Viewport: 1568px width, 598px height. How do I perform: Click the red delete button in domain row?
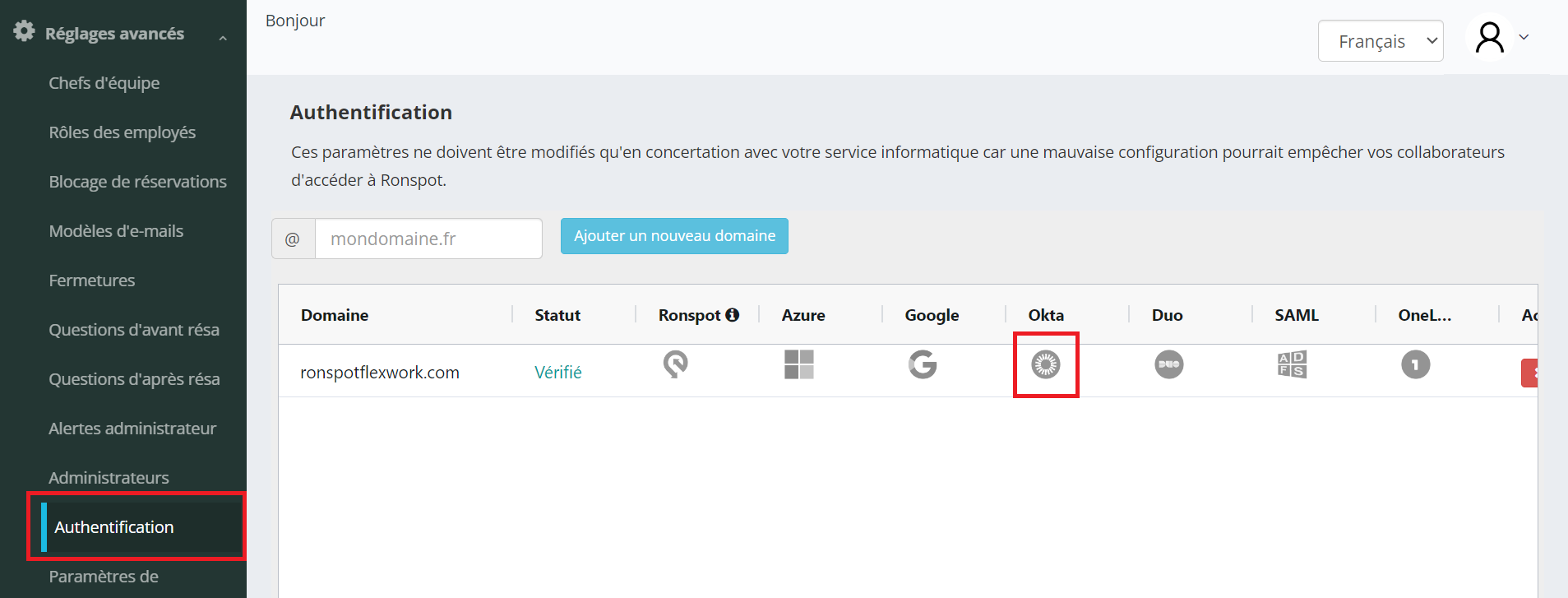point(1529,373)
